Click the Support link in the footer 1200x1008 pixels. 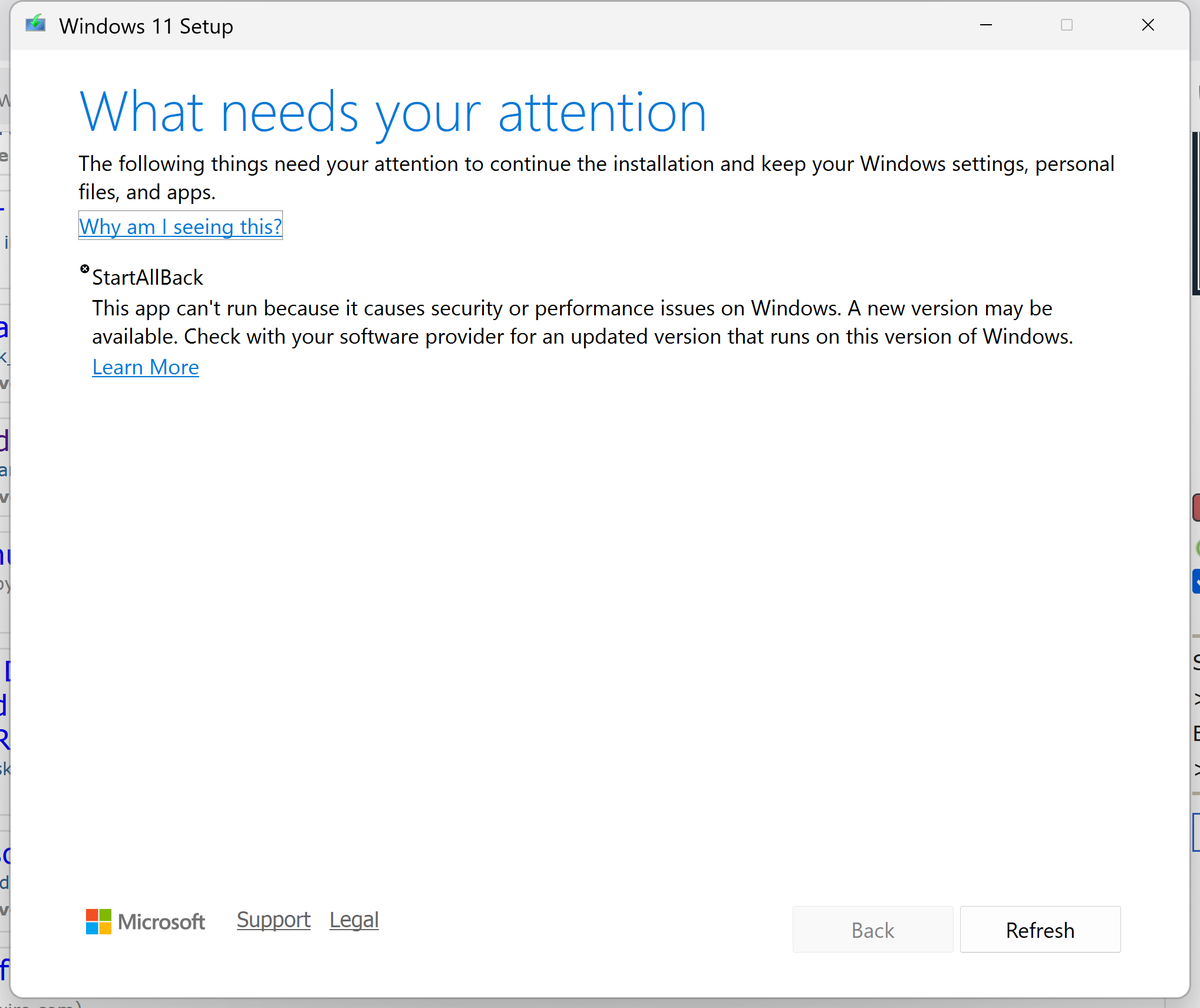274,920
